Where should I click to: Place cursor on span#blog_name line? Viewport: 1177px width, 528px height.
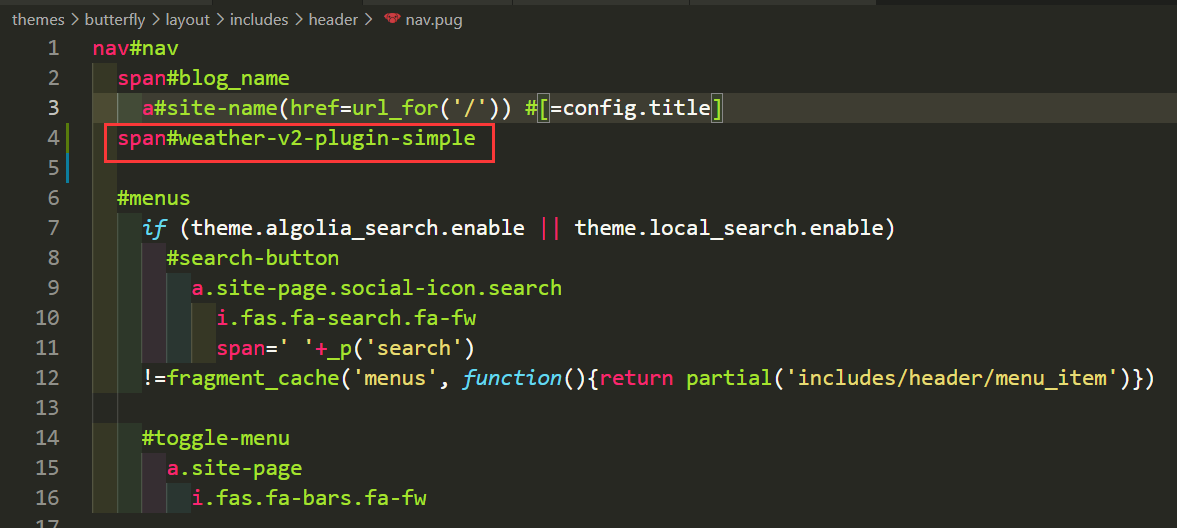coord(203,79)
